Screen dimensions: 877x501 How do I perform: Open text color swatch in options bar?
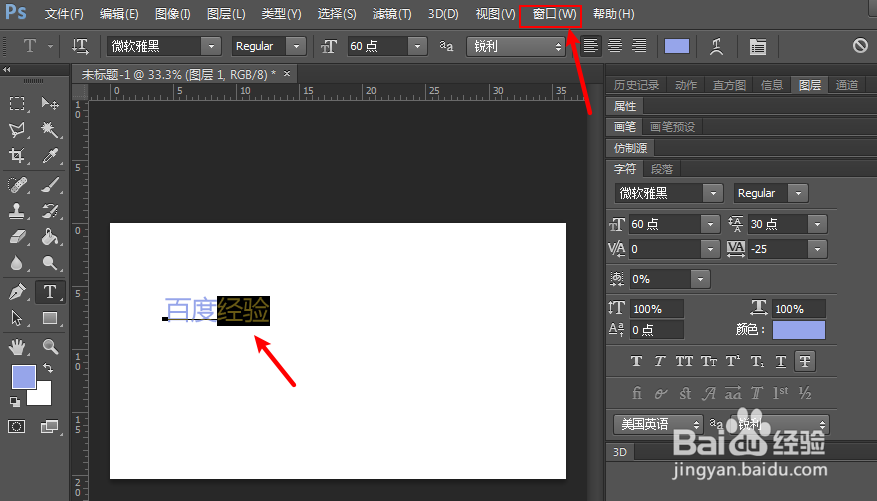[x=677, y=46]
